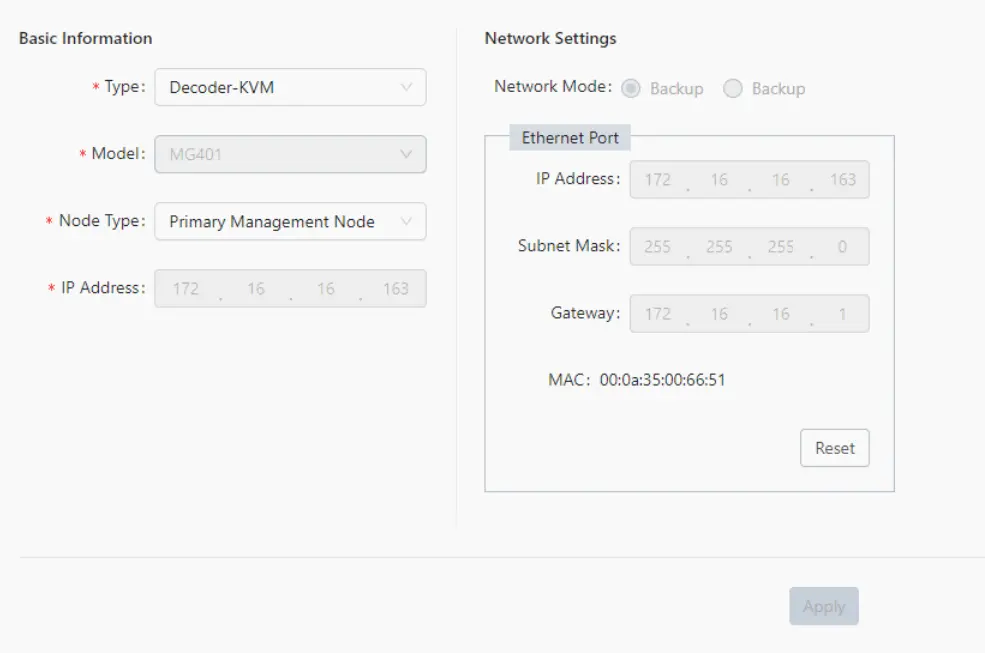The image size is (985, 653).
Task: Click the Apply button
Action: [x=823, y=606]
